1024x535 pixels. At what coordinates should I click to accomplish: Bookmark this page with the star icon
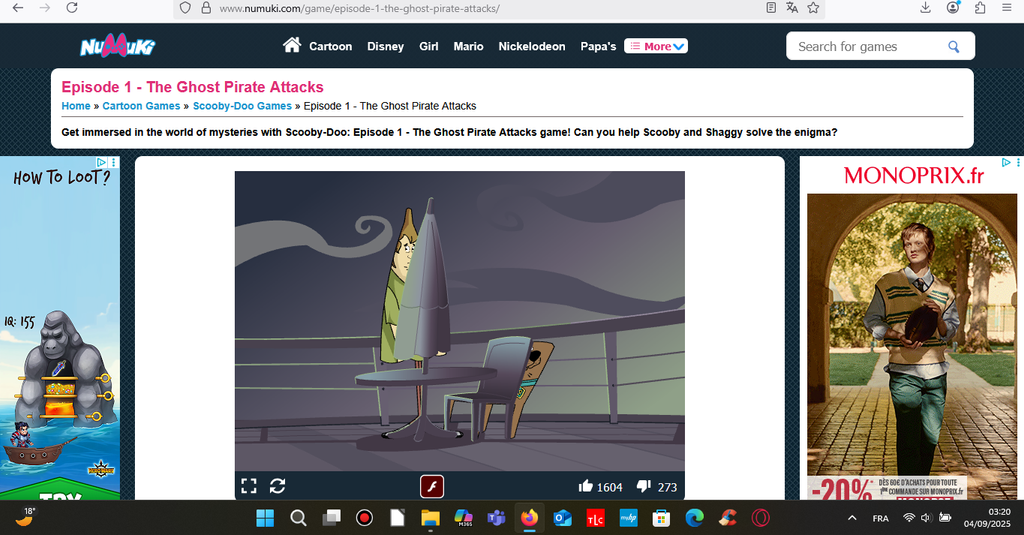pos(814,8)
